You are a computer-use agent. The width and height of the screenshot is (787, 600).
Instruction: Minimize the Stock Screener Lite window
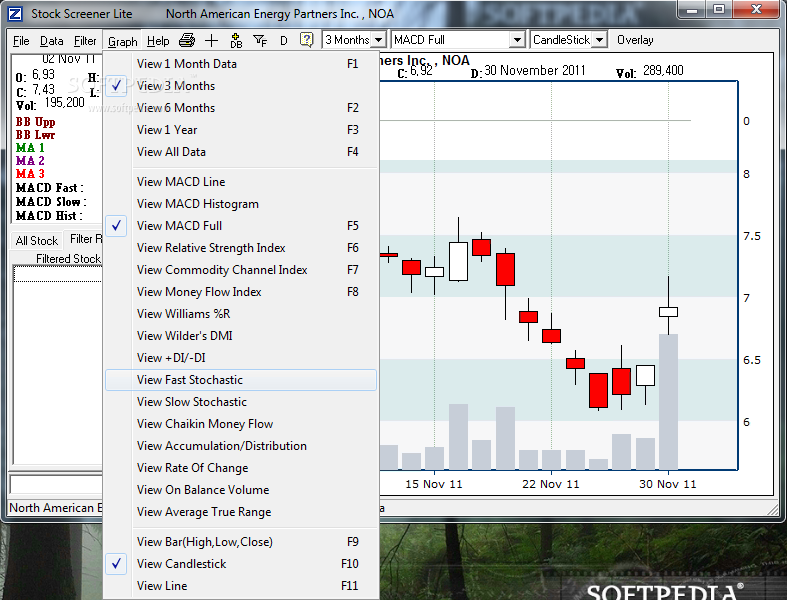tap(692, 10)
